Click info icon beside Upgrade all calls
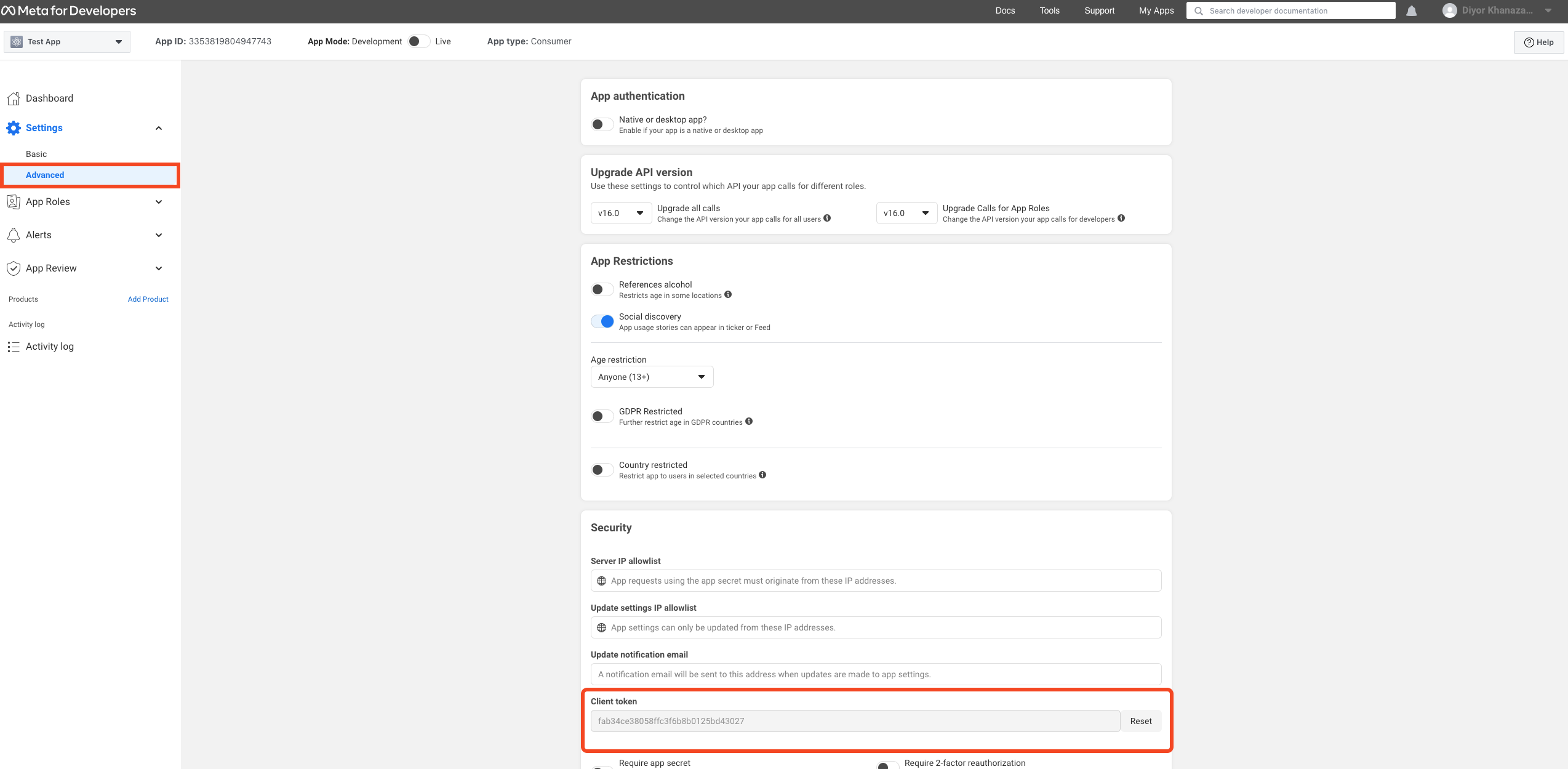This screenshot has width=1568, height=769. click(x=827, y=218)
